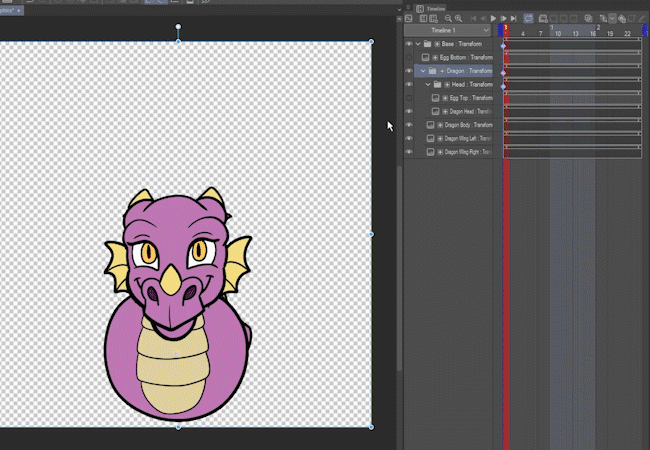Hide the Dragon Body layer

[x=409, y=125]
